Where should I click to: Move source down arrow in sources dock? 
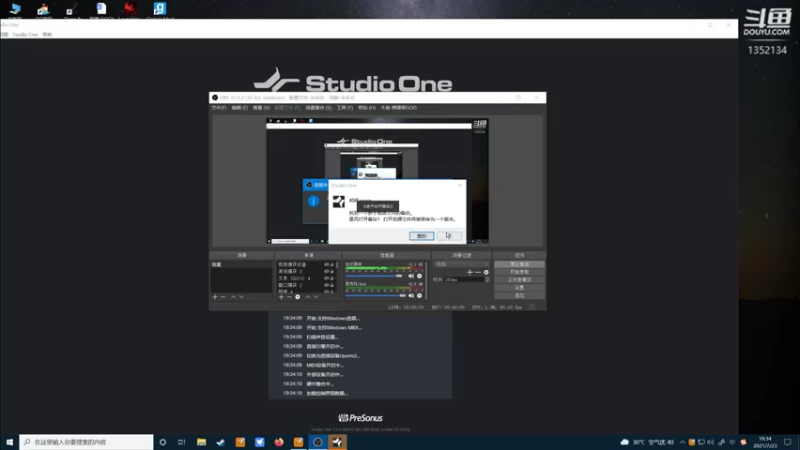[x=316, y=297]
